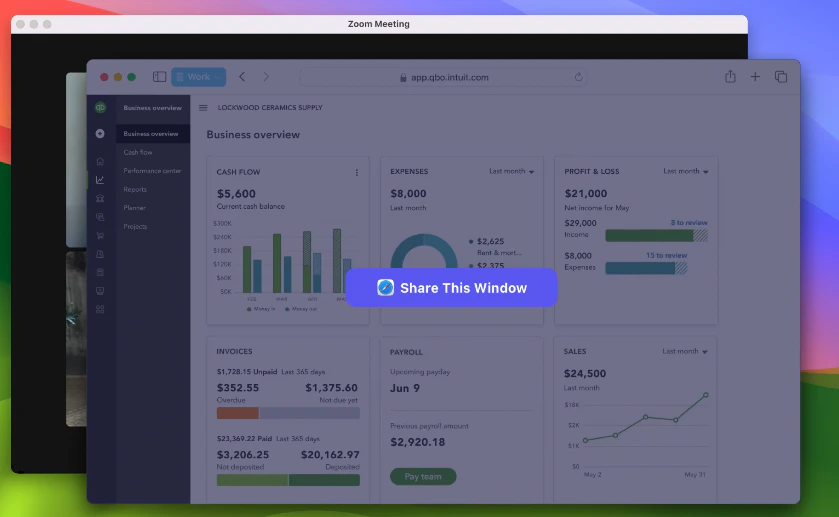Open Cash Flow card three-dot menu
The image size is (839, 517).
357,172
